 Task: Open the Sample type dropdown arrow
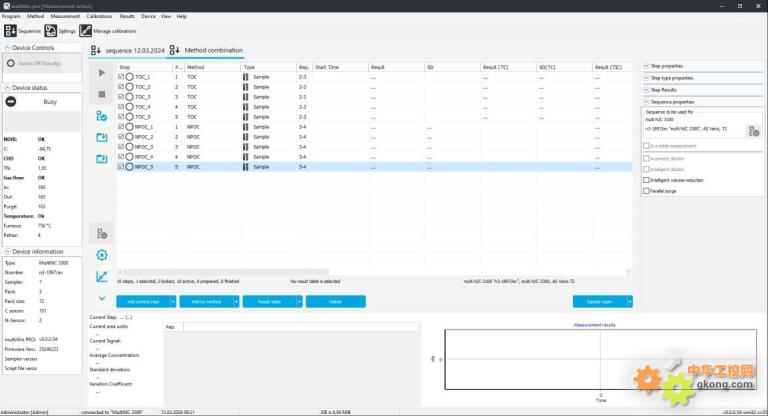point(626,301)
